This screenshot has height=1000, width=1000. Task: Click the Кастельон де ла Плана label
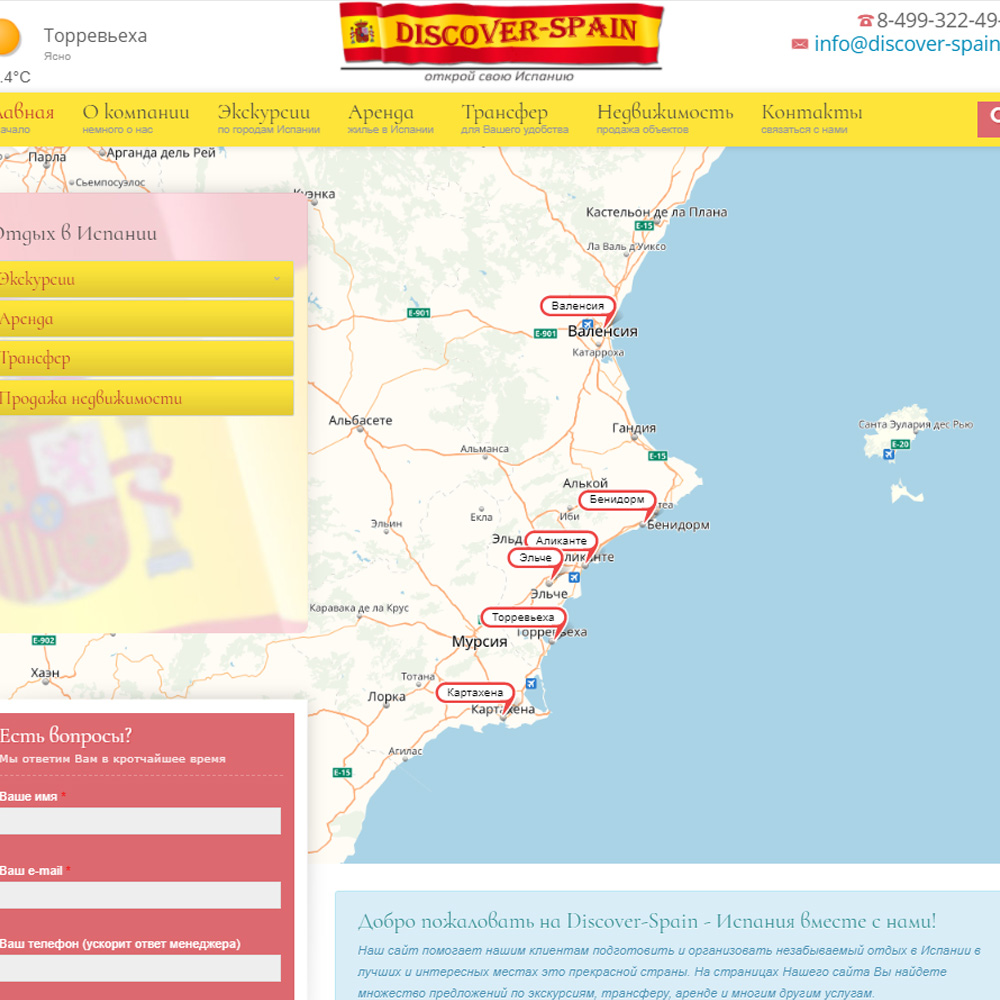[656, 212]
